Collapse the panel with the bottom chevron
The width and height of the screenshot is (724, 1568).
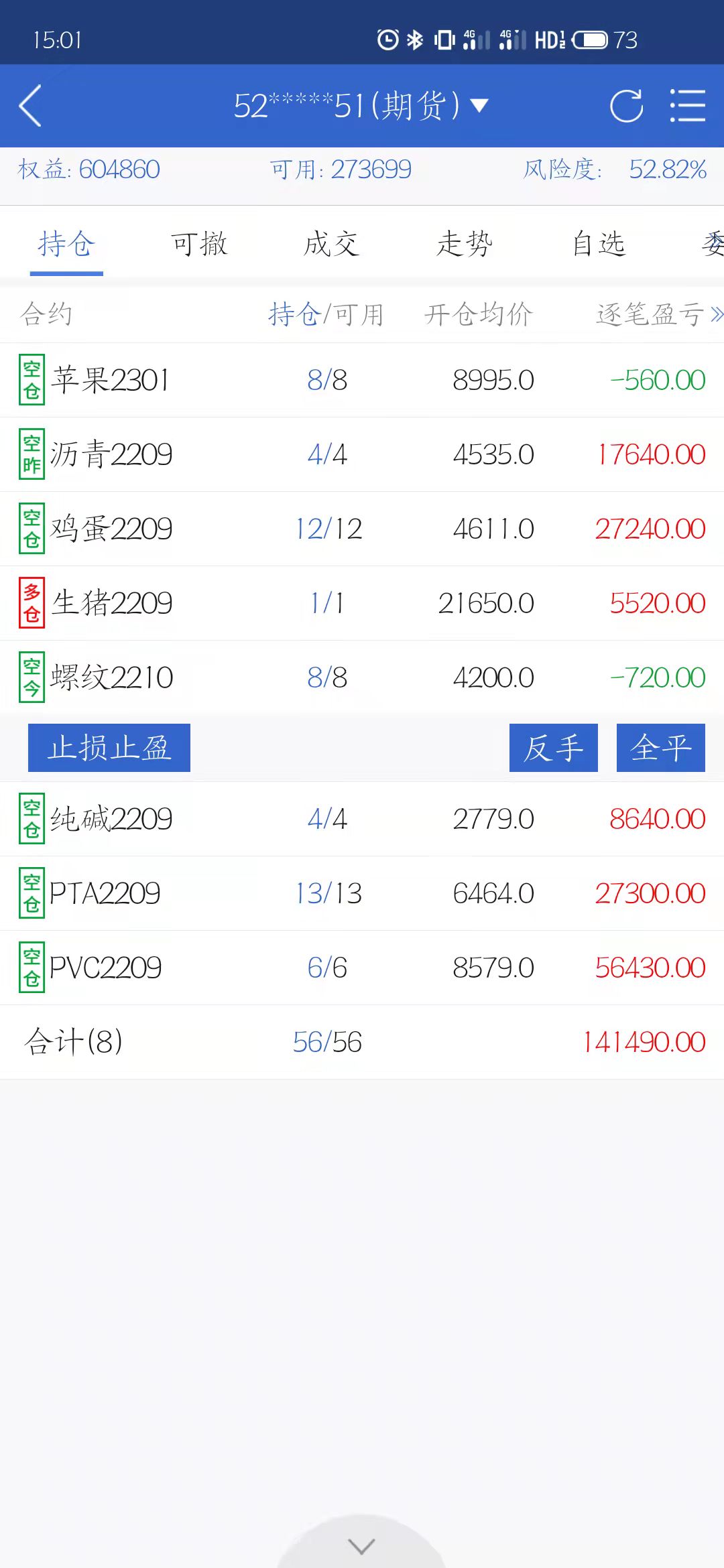[x=362, y=1547]
